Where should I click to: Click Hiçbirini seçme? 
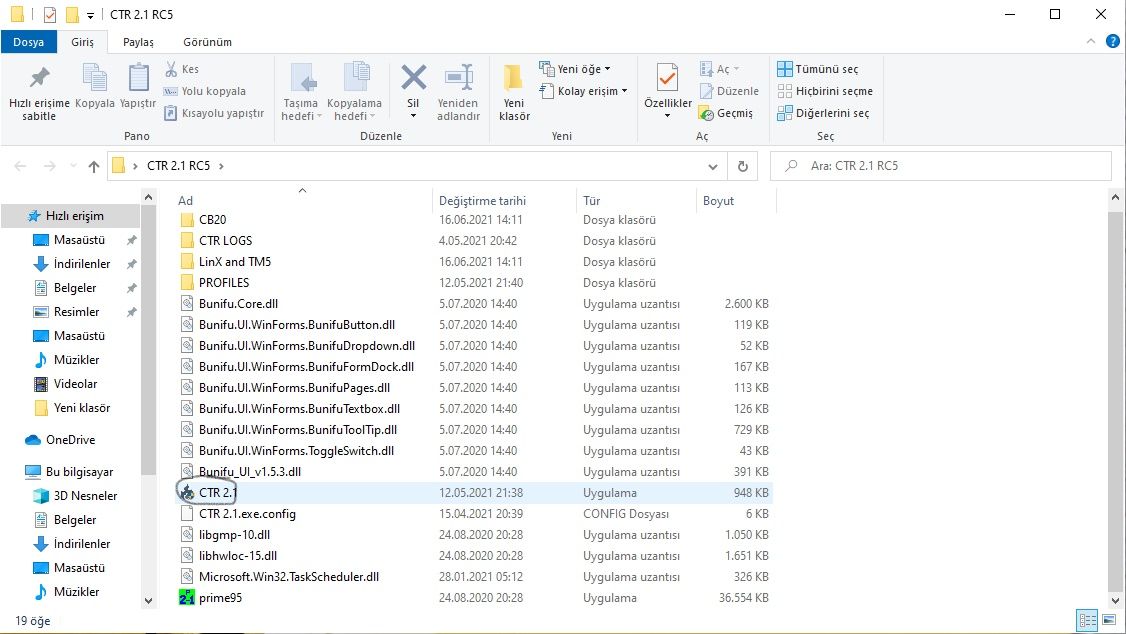(825, 91)
